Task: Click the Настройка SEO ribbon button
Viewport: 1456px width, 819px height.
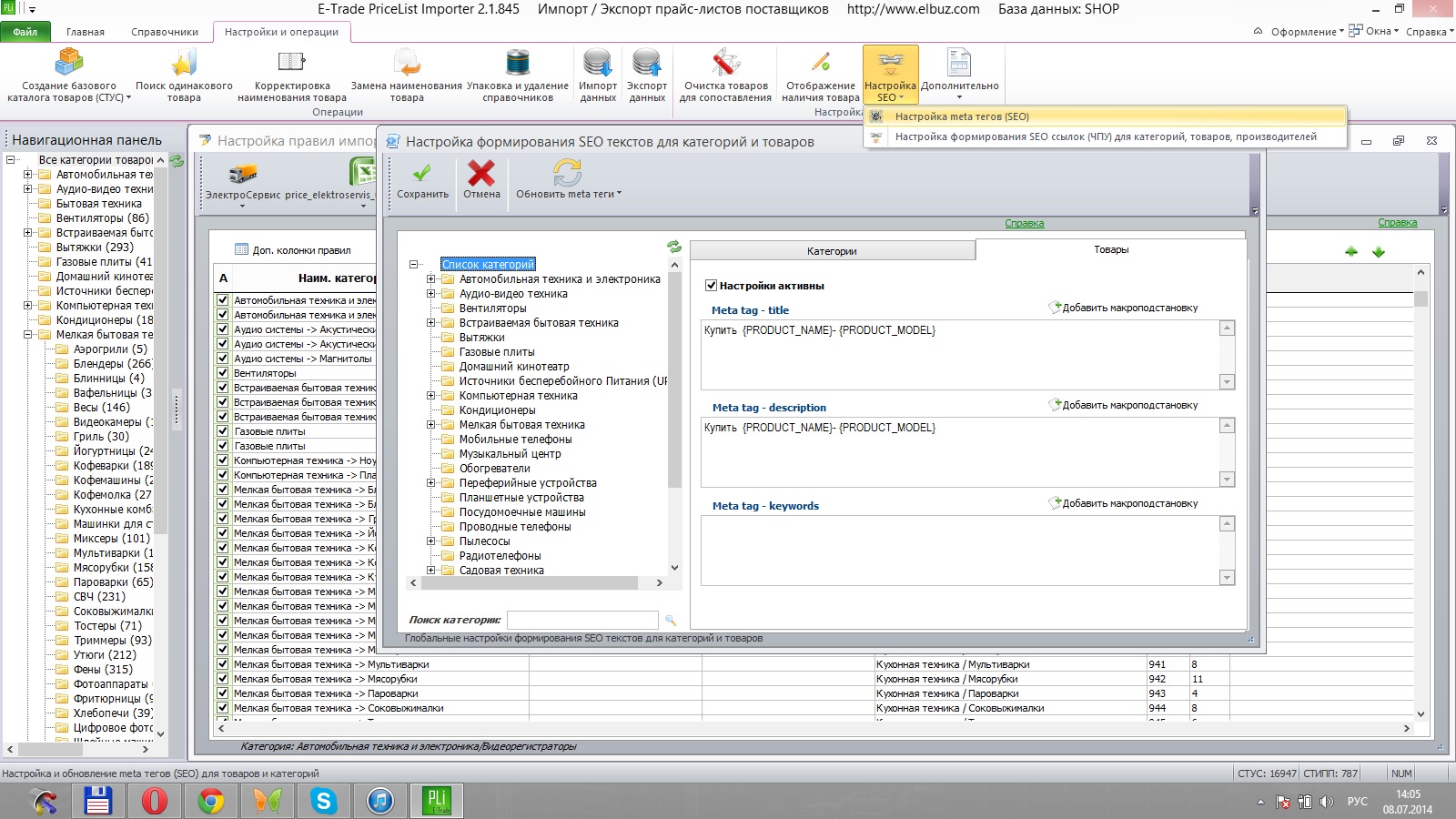Action: pos(891,75)
